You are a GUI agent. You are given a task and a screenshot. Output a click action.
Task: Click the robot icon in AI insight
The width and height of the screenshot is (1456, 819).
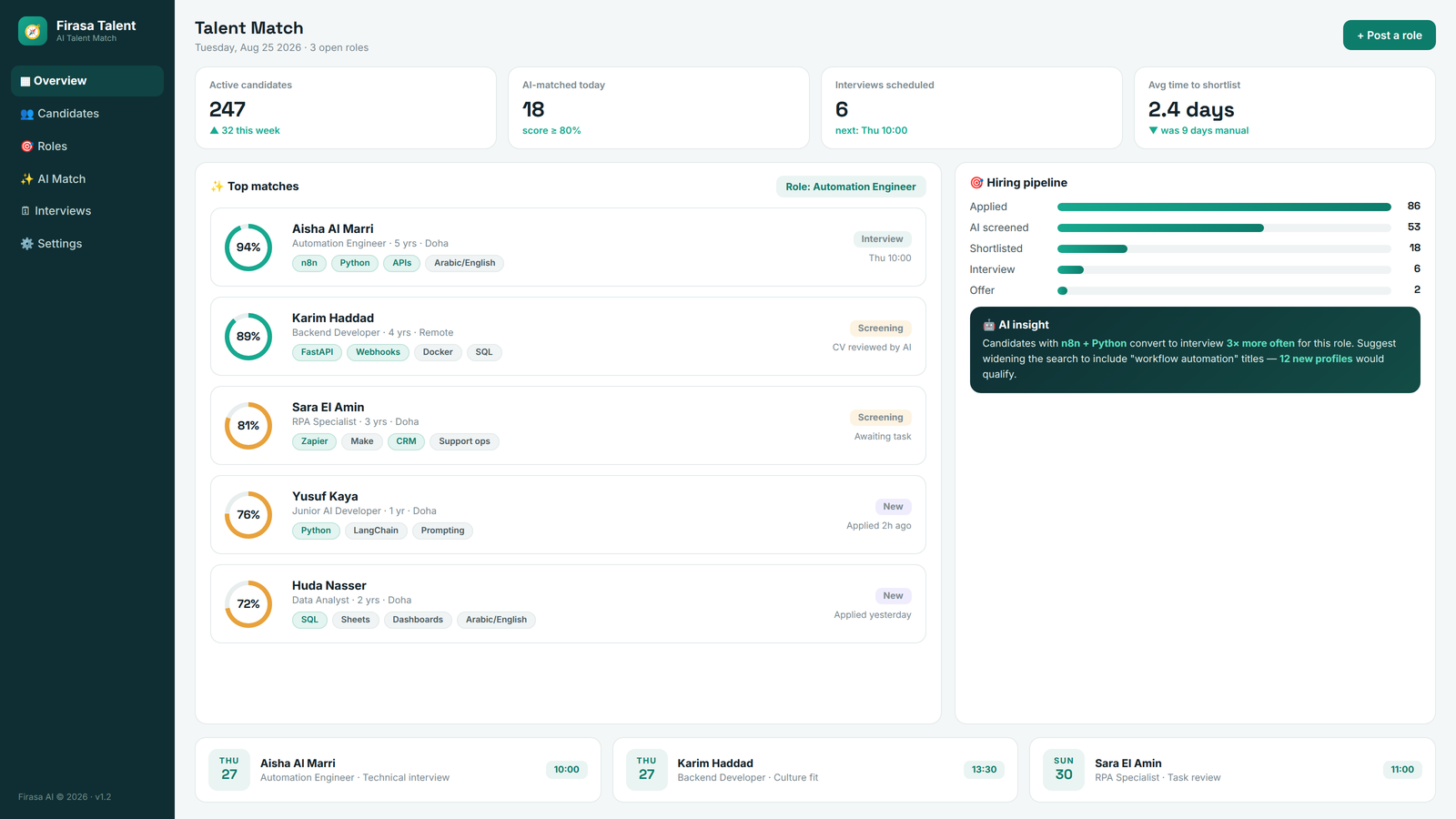pyautogui.click(x=988, y=325)
